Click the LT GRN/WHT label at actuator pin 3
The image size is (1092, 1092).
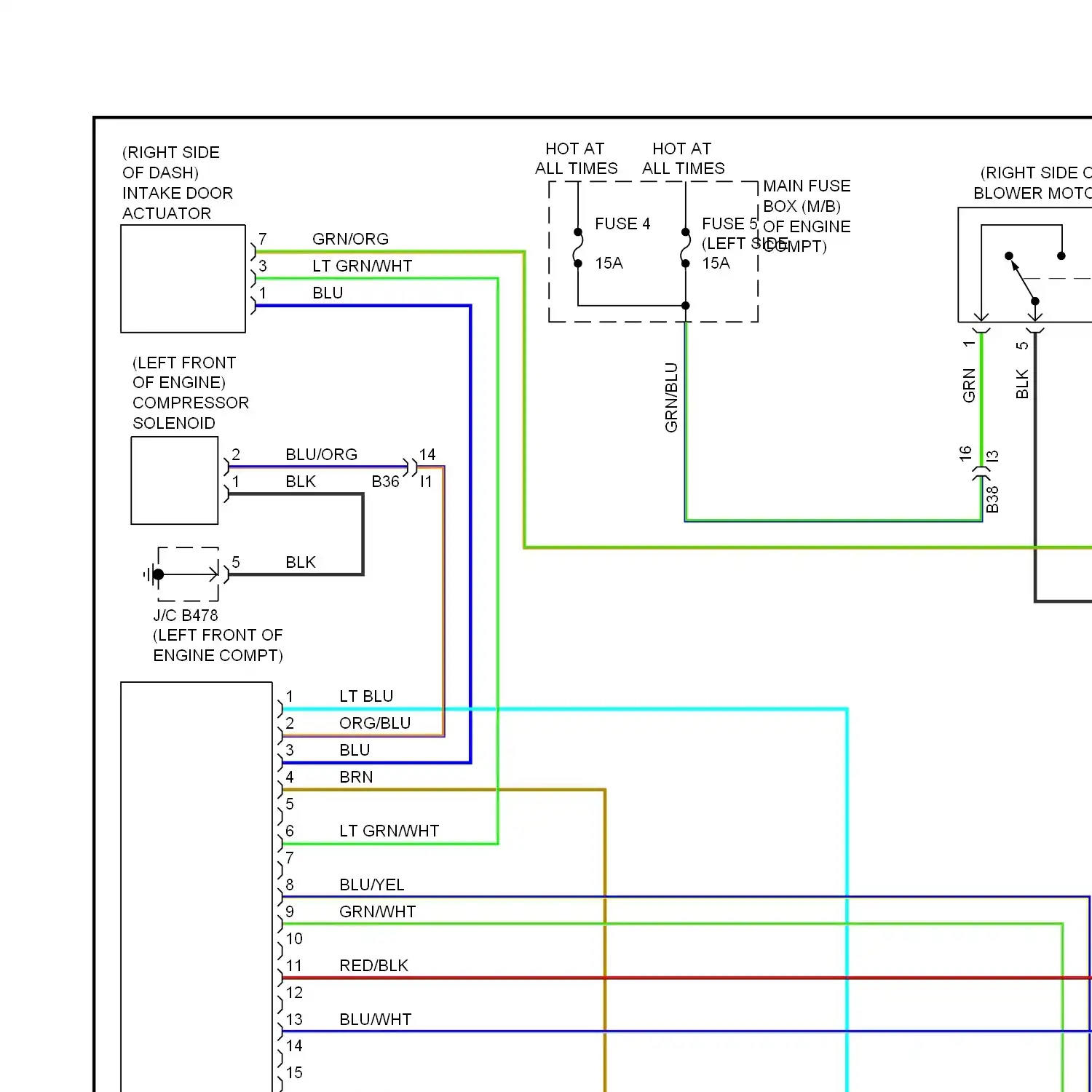click(x=362, y=266)
